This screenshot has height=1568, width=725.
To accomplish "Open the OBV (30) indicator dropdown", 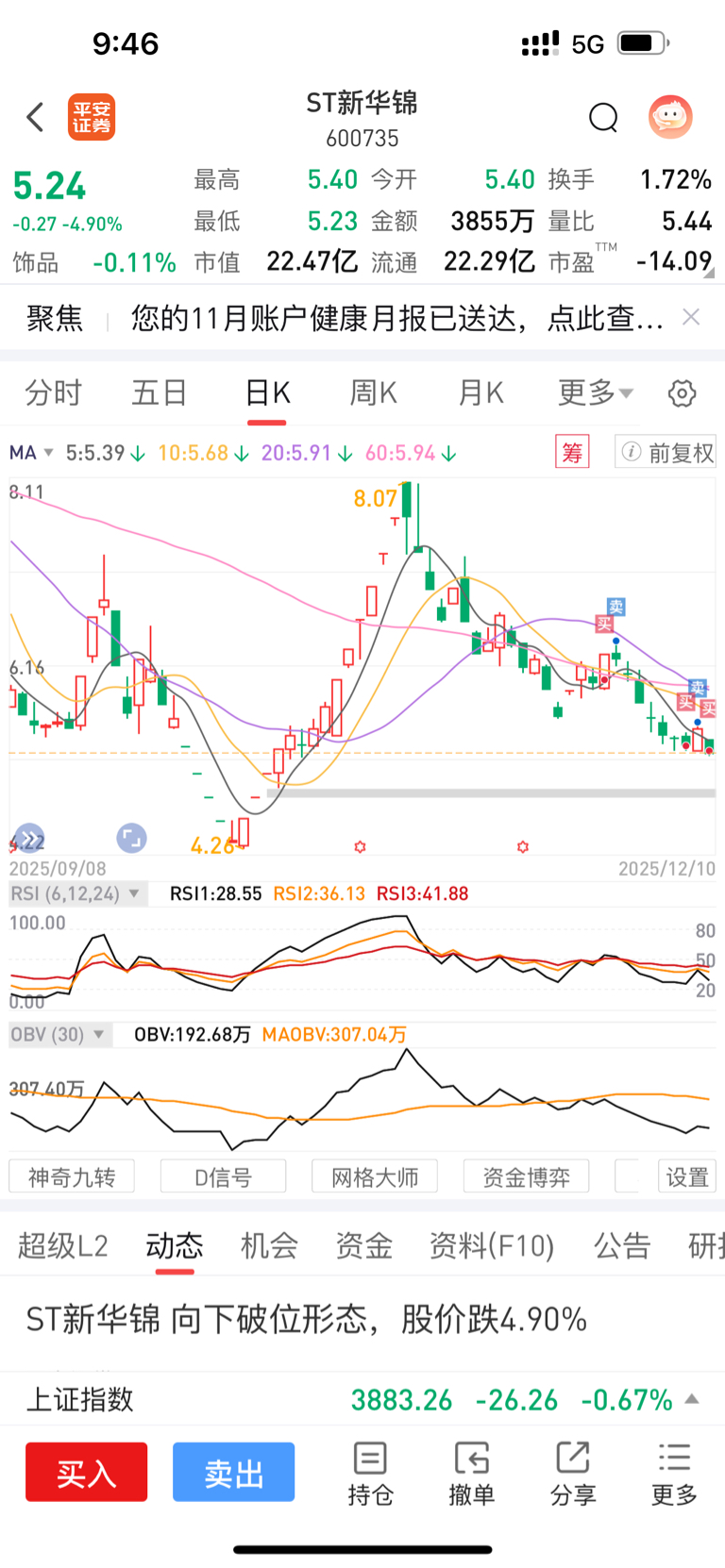I will click(x=59, y=1035).
